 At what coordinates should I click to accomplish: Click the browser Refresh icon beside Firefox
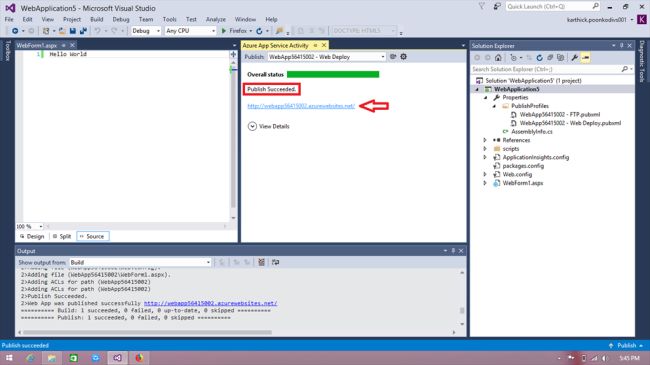click(x=259, y=31)
